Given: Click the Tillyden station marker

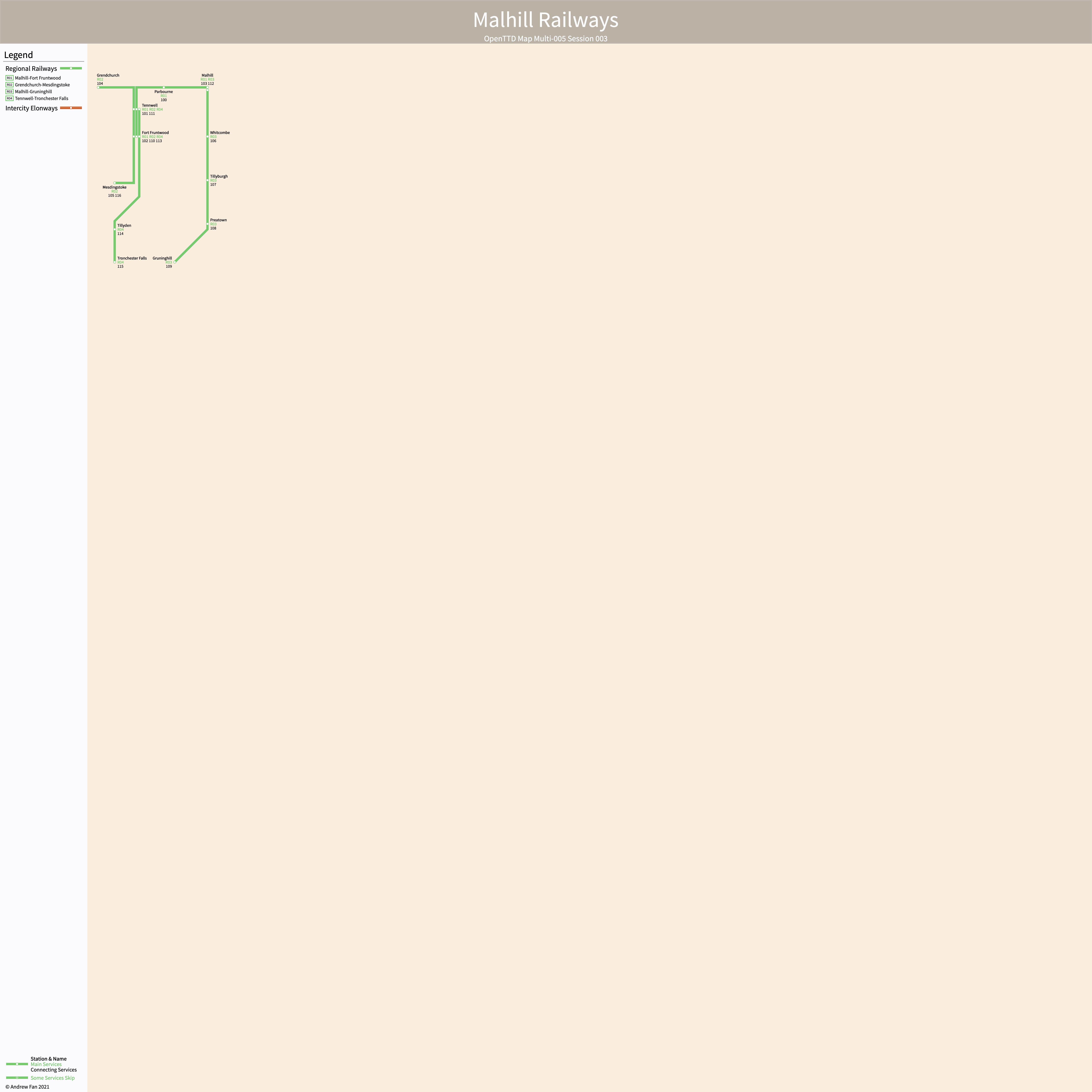Looking at the screenshot, I should (x=115, y=229).
